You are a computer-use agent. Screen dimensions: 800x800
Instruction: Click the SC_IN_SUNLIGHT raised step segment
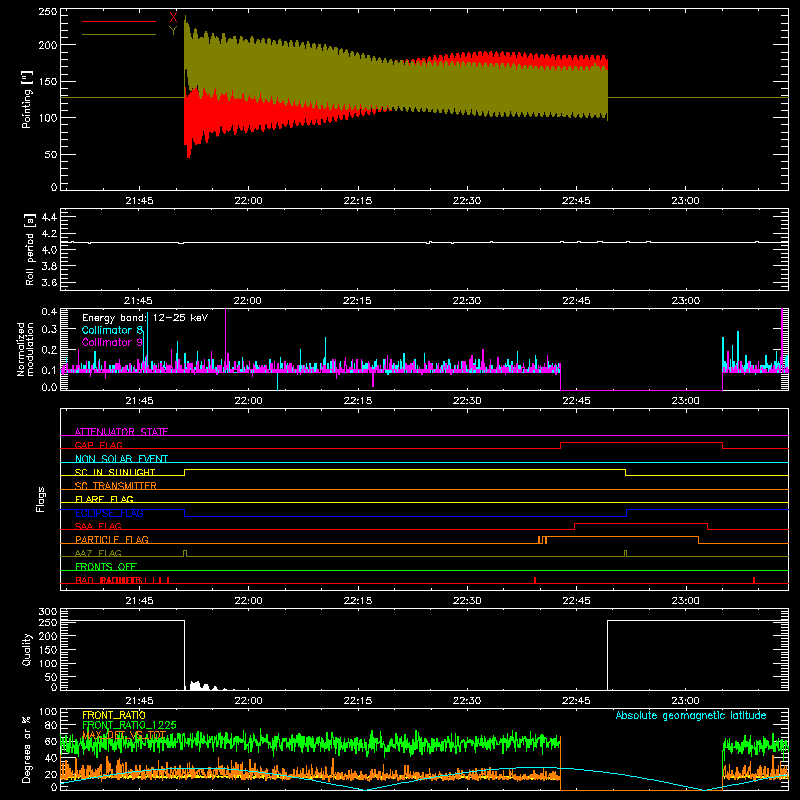coord(405,469)
